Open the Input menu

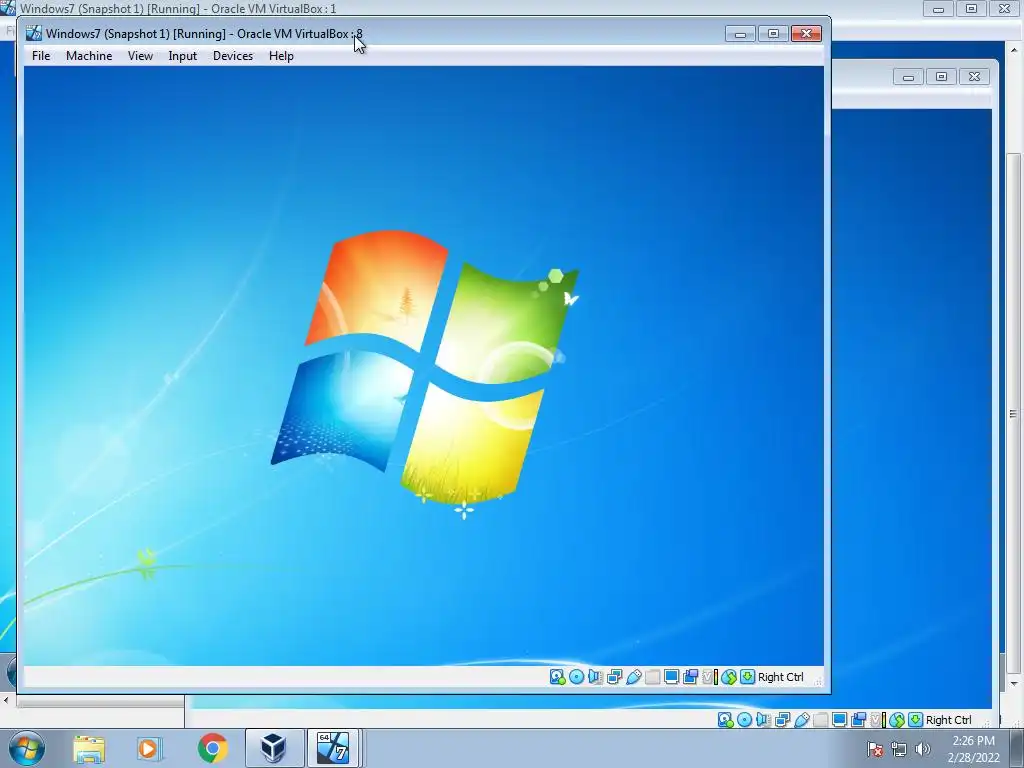[182, 56]
